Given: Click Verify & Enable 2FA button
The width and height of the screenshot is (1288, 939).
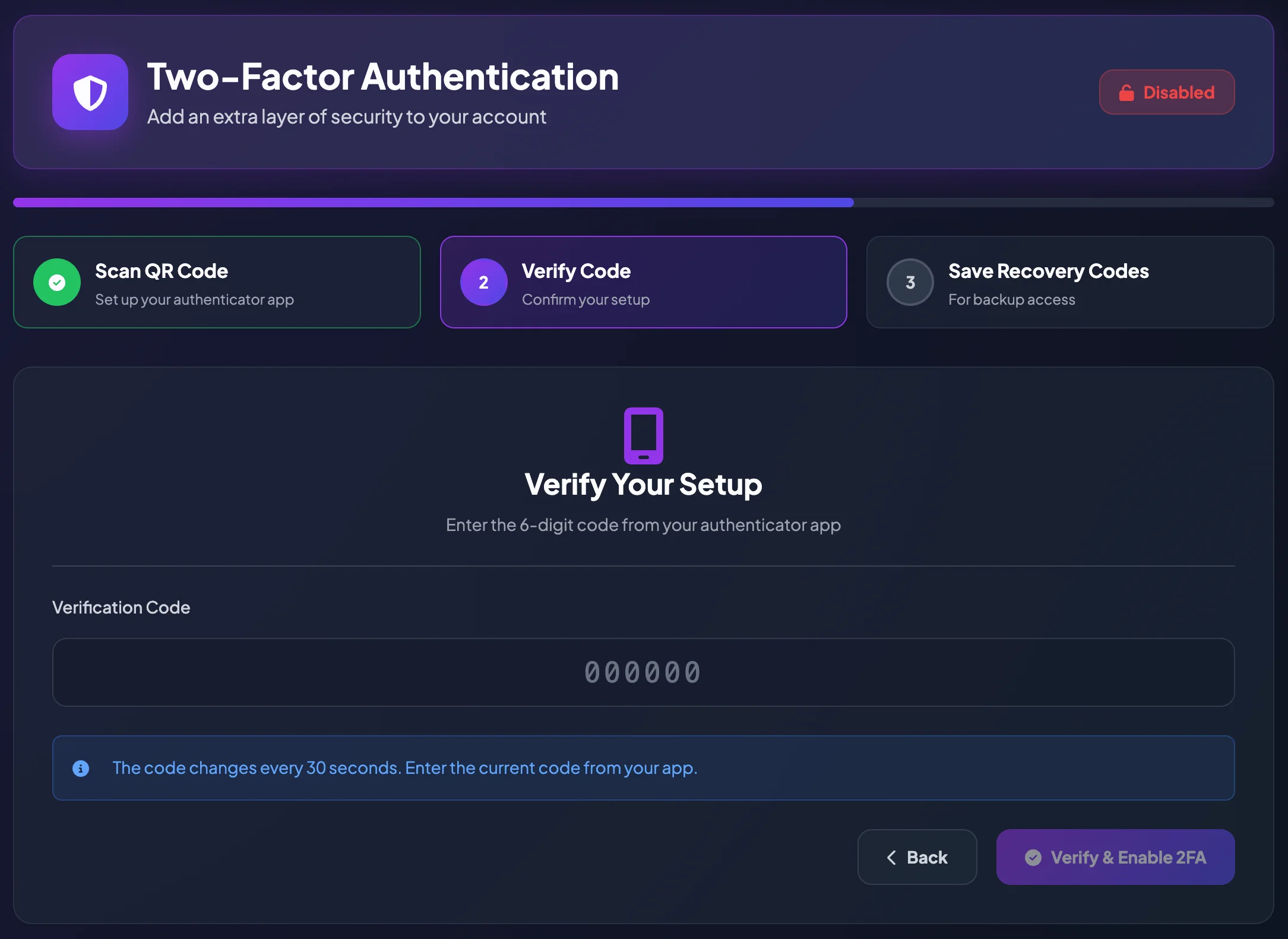Looking at the screenshot, I should coord(1116,857).
